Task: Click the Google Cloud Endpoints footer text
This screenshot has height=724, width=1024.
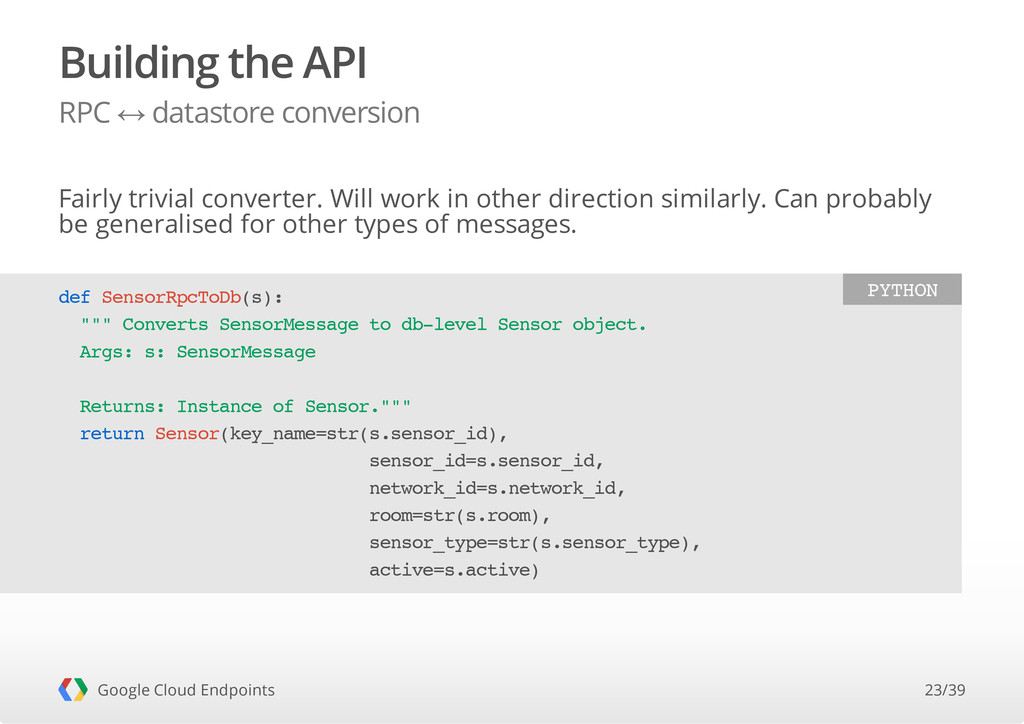Action: click(186, 690)
